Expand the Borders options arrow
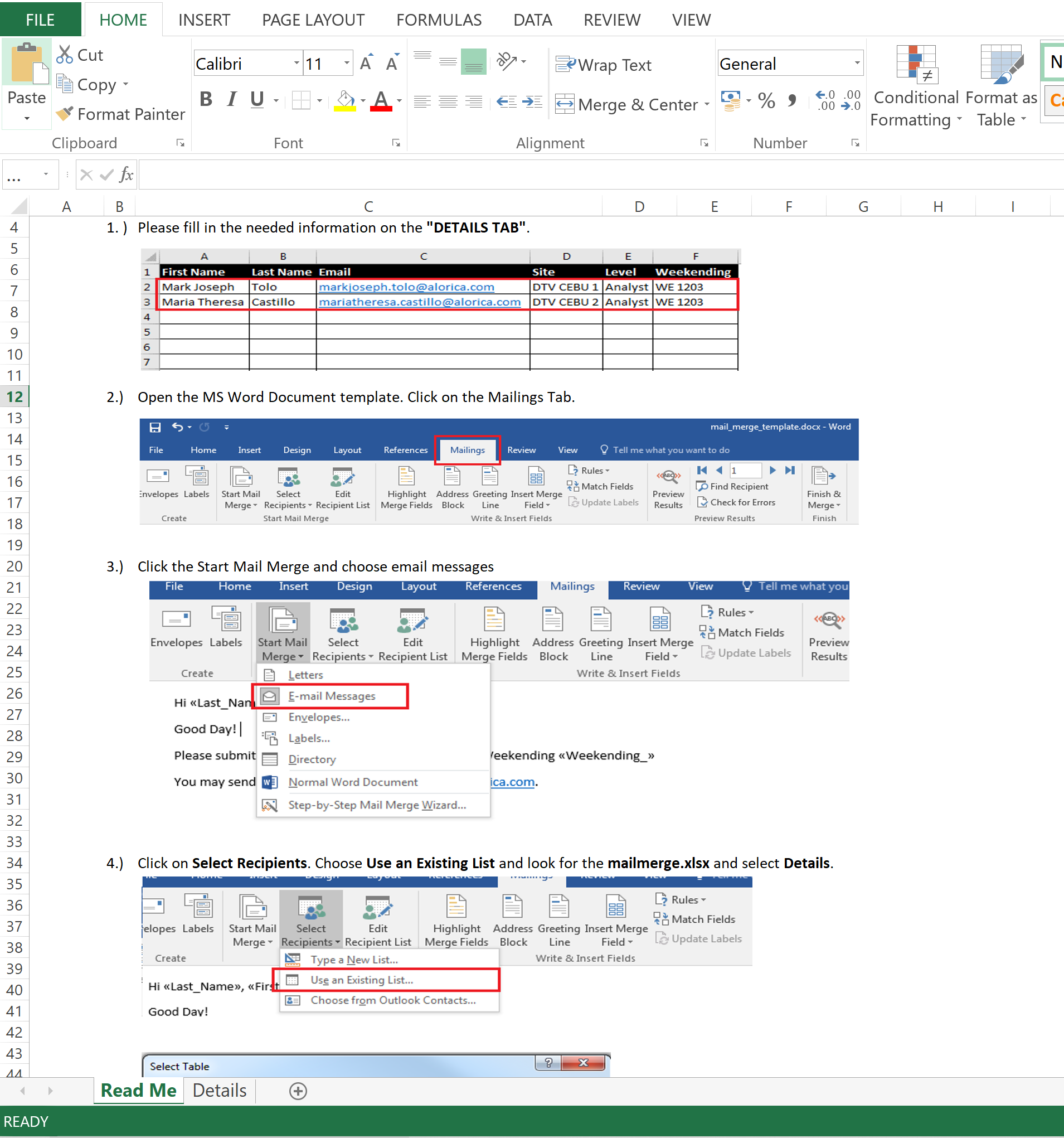The width and height of the screenshot is (1064, 1138). (x=319, y=101)
